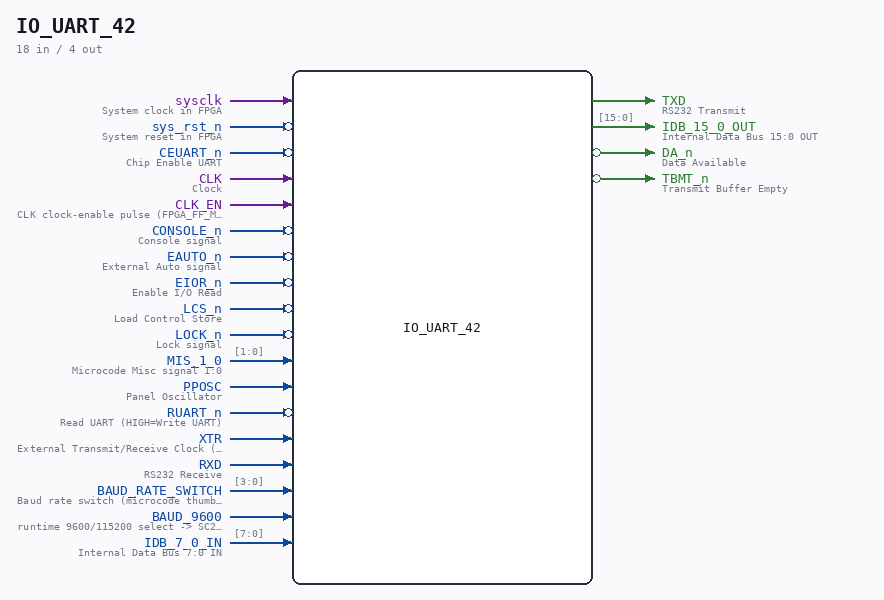
Task: Click the 'System clock in FPGA' description
Action: 162,111
